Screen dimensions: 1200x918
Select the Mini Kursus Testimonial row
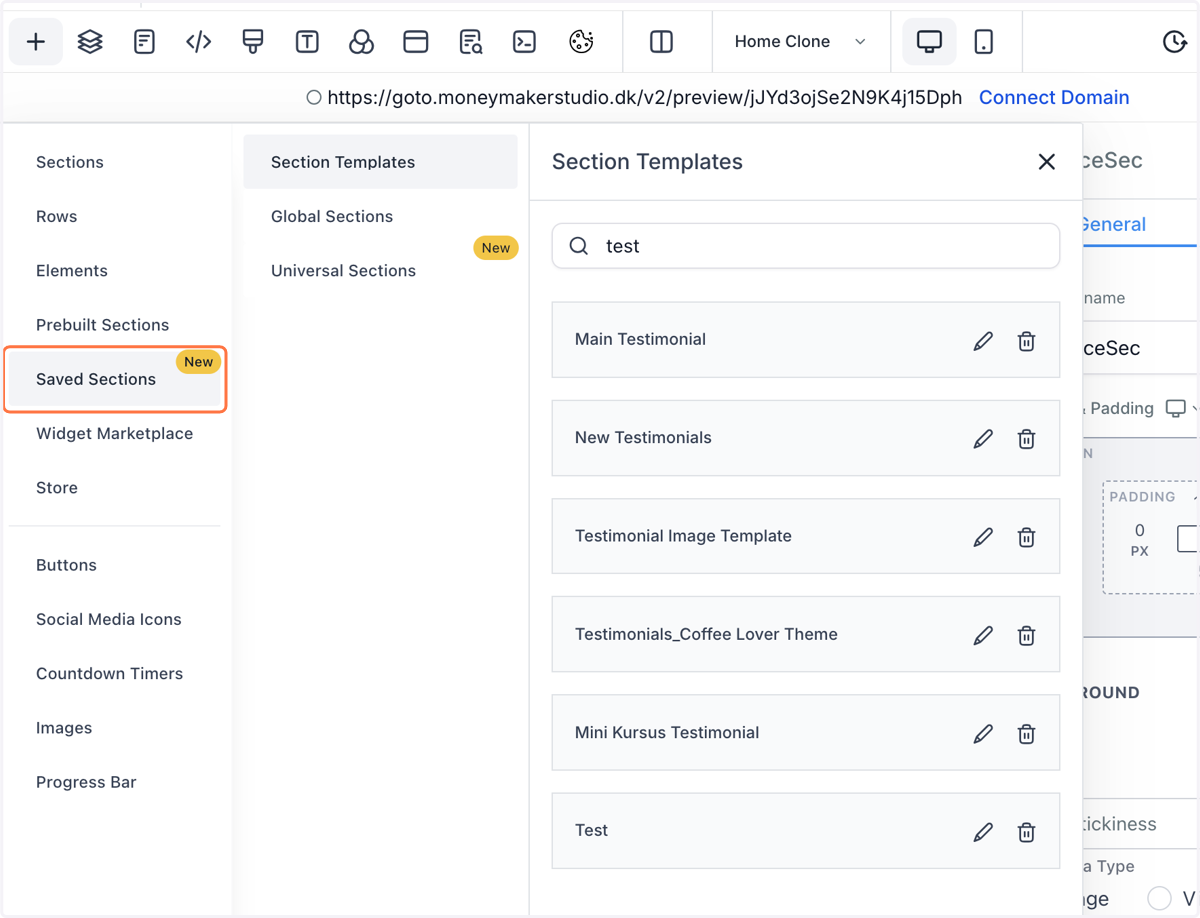pos(805,733)
